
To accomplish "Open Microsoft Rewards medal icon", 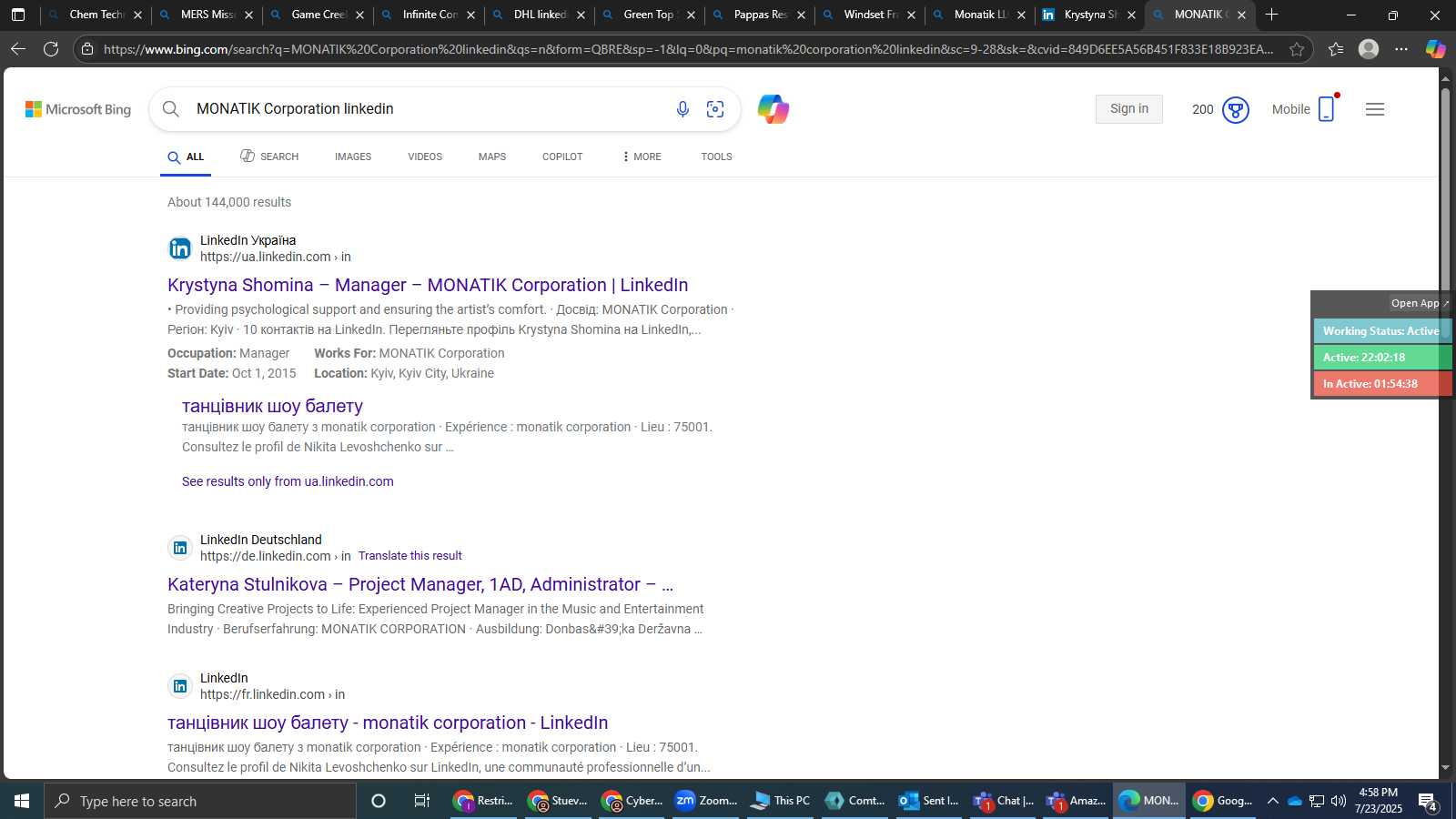I will tap(1235, 110).
